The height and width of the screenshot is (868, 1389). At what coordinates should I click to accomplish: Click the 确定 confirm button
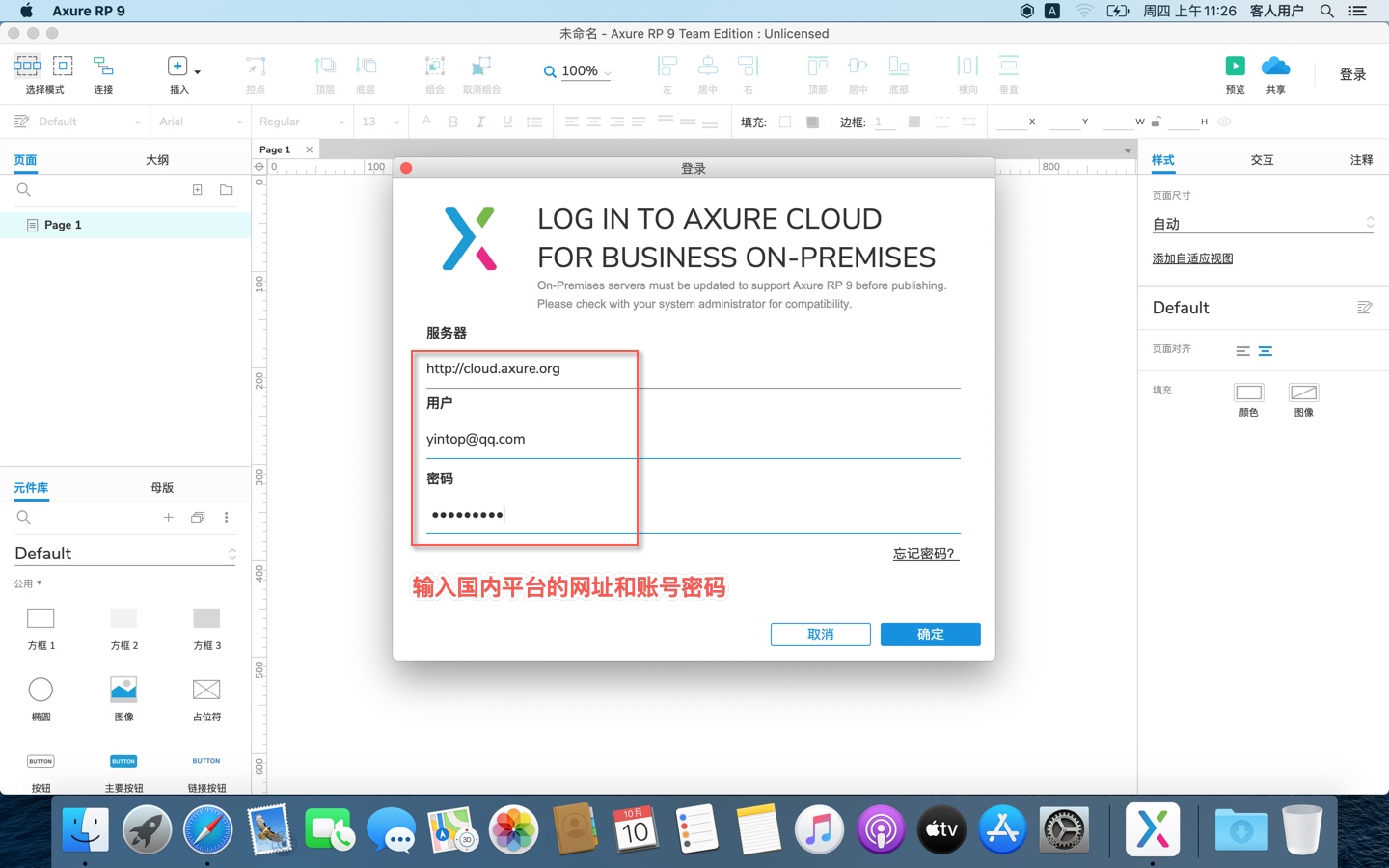click(931, 635)
